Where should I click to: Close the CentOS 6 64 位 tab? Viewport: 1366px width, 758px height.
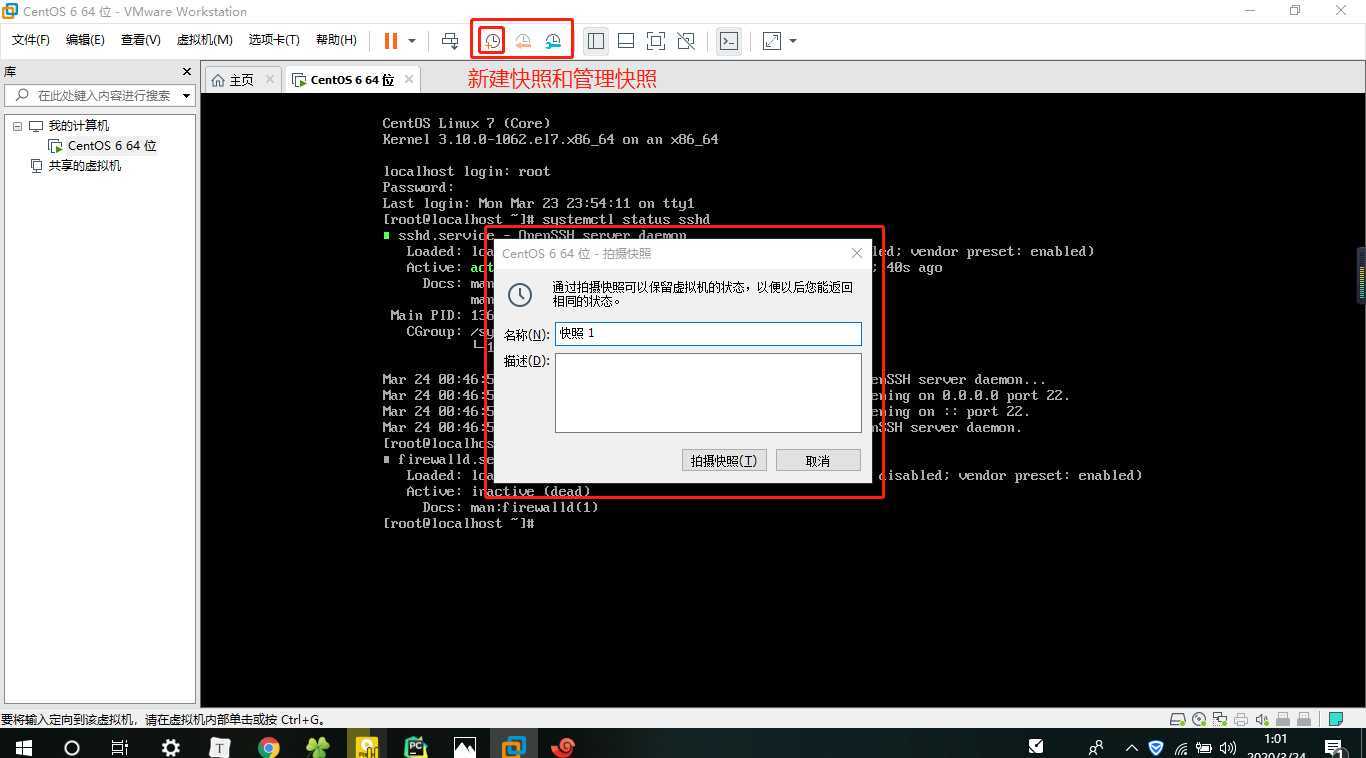[x=409, y=79]
